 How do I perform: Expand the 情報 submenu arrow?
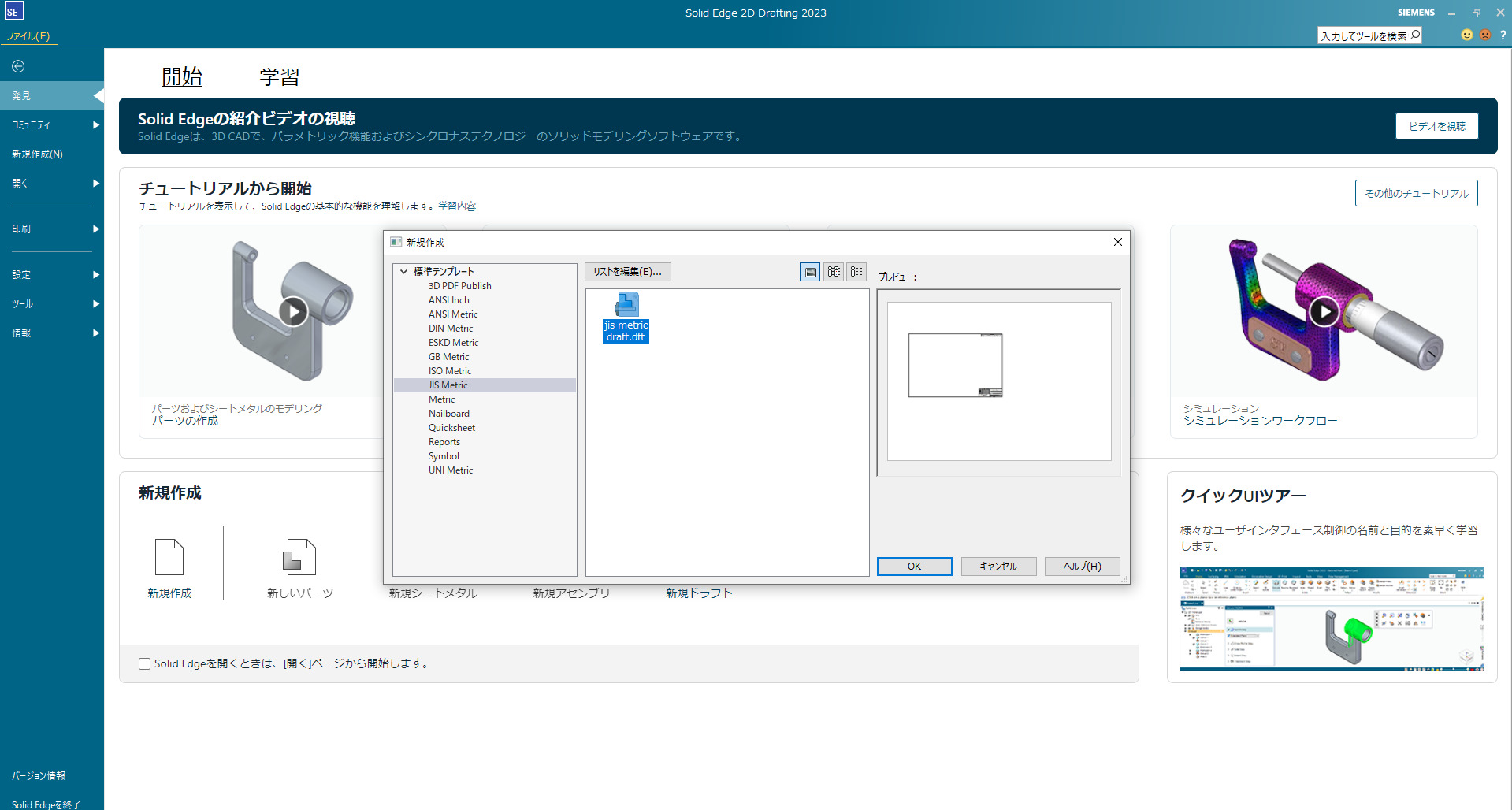click(x=96, y=333)
